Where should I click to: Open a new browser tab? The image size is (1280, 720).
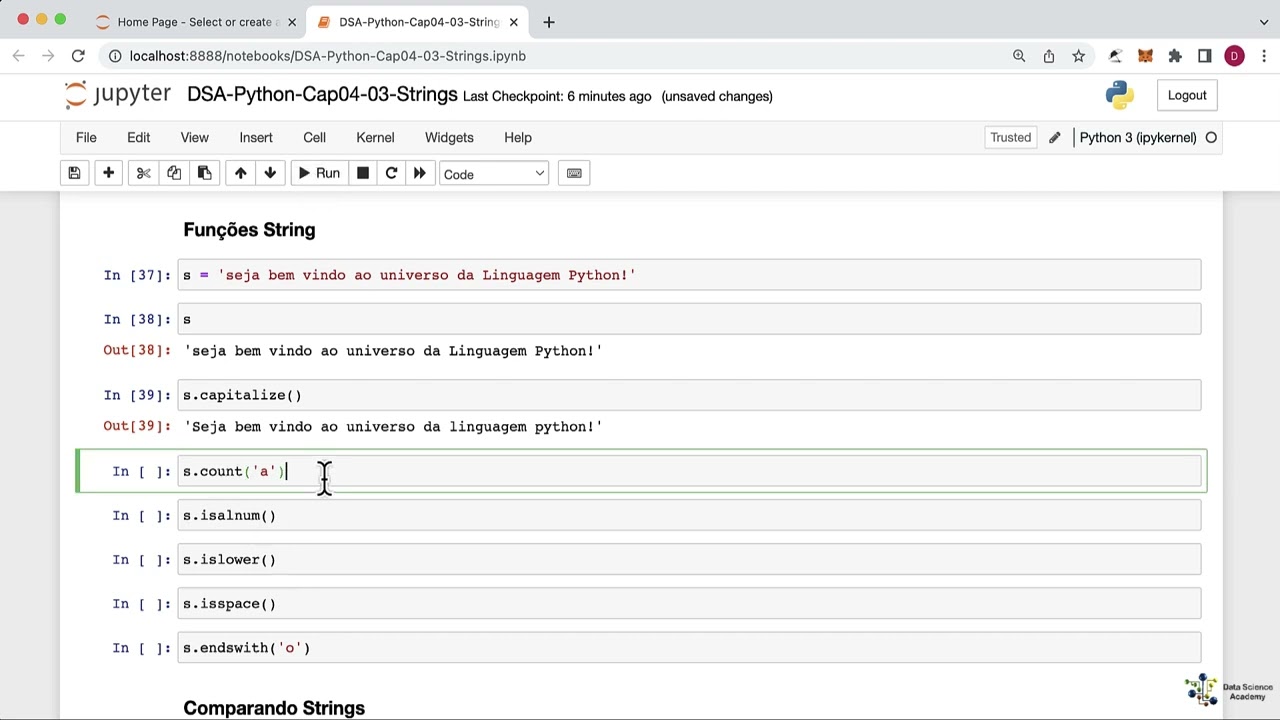(x=548, y=21)
